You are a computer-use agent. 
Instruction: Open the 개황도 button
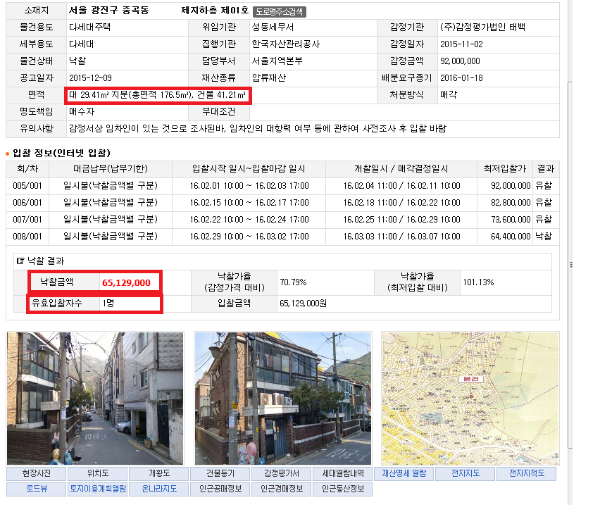(x=159, y=474)
